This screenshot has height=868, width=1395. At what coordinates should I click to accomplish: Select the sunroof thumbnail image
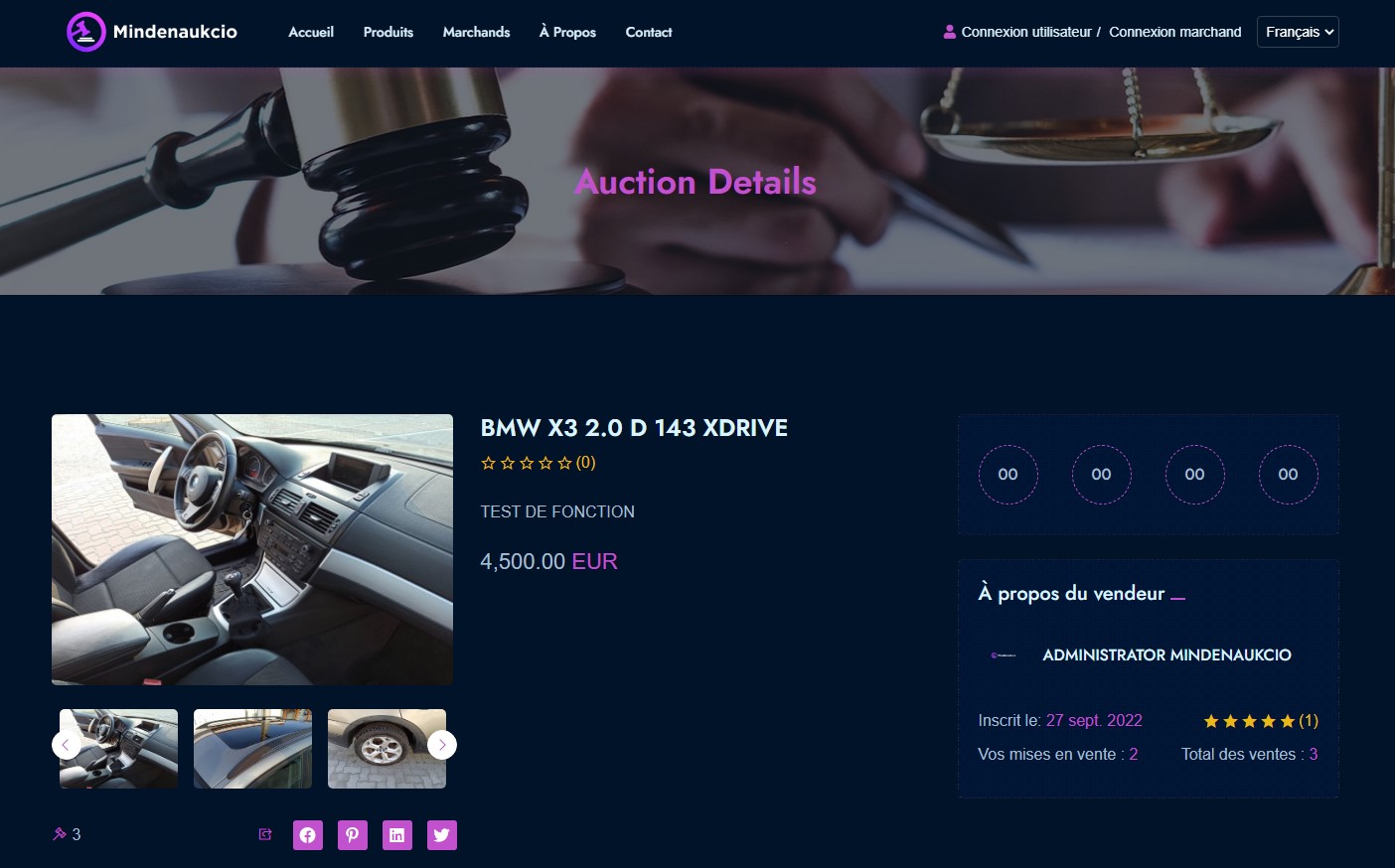[x=252, y=749]
